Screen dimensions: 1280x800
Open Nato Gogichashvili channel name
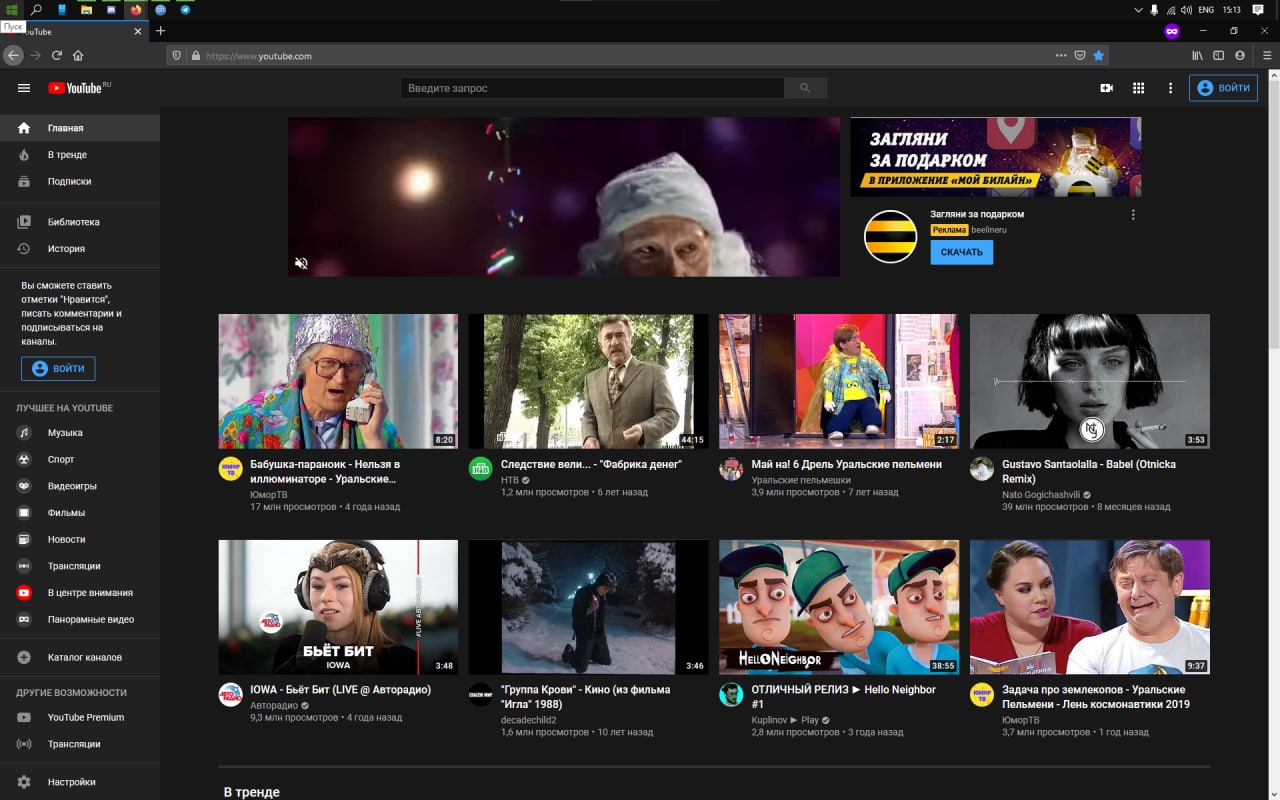click(x=1041, y=494)
